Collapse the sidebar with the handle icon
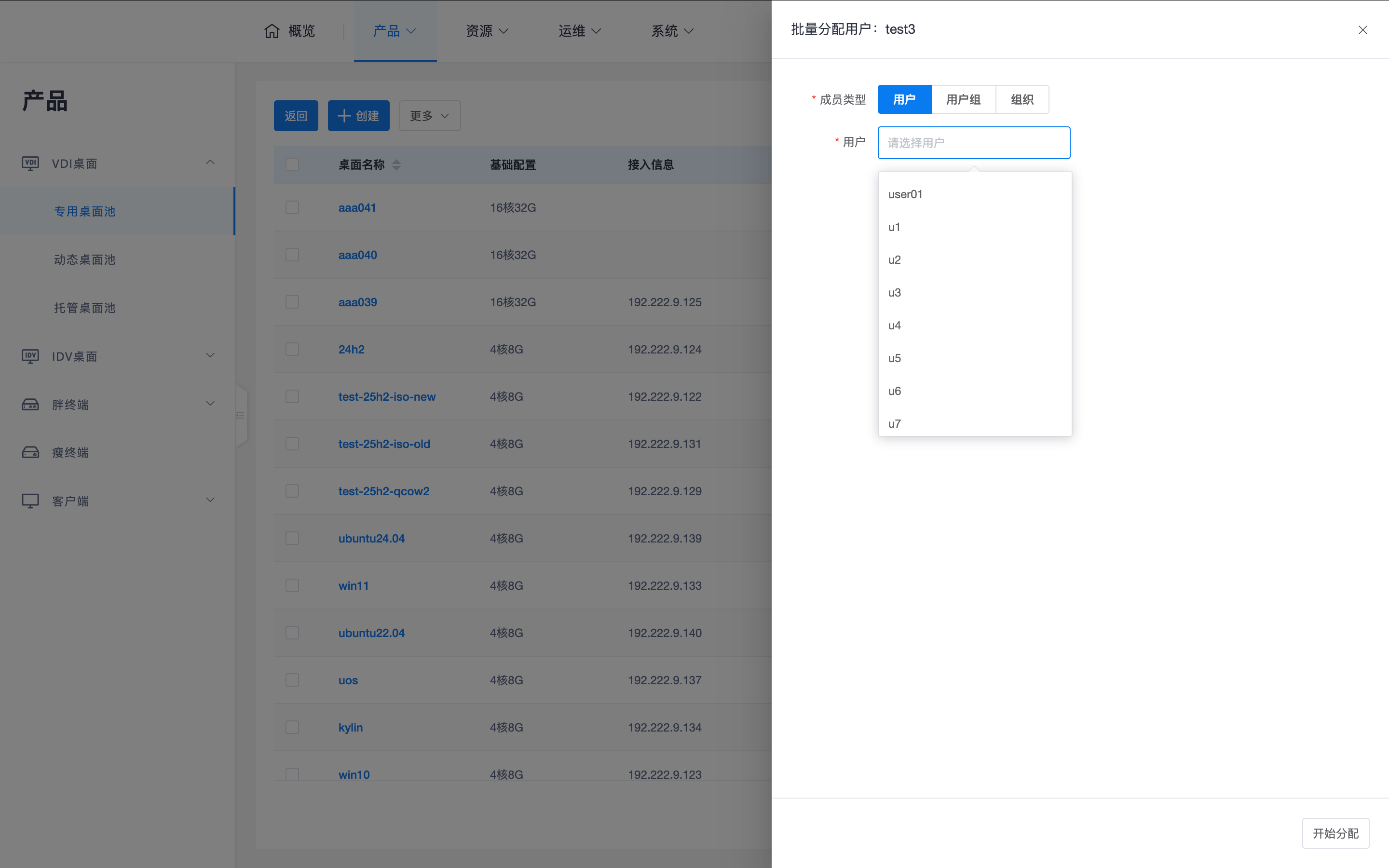Image resolution: width=1389 pixels, height=868 pixels. point(241,415)
